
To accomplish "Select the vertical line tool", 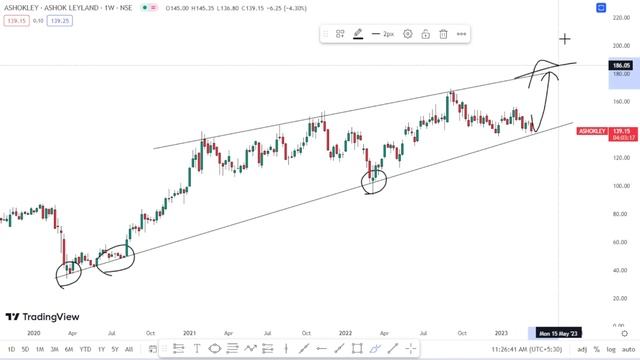I will pos(286,348).
